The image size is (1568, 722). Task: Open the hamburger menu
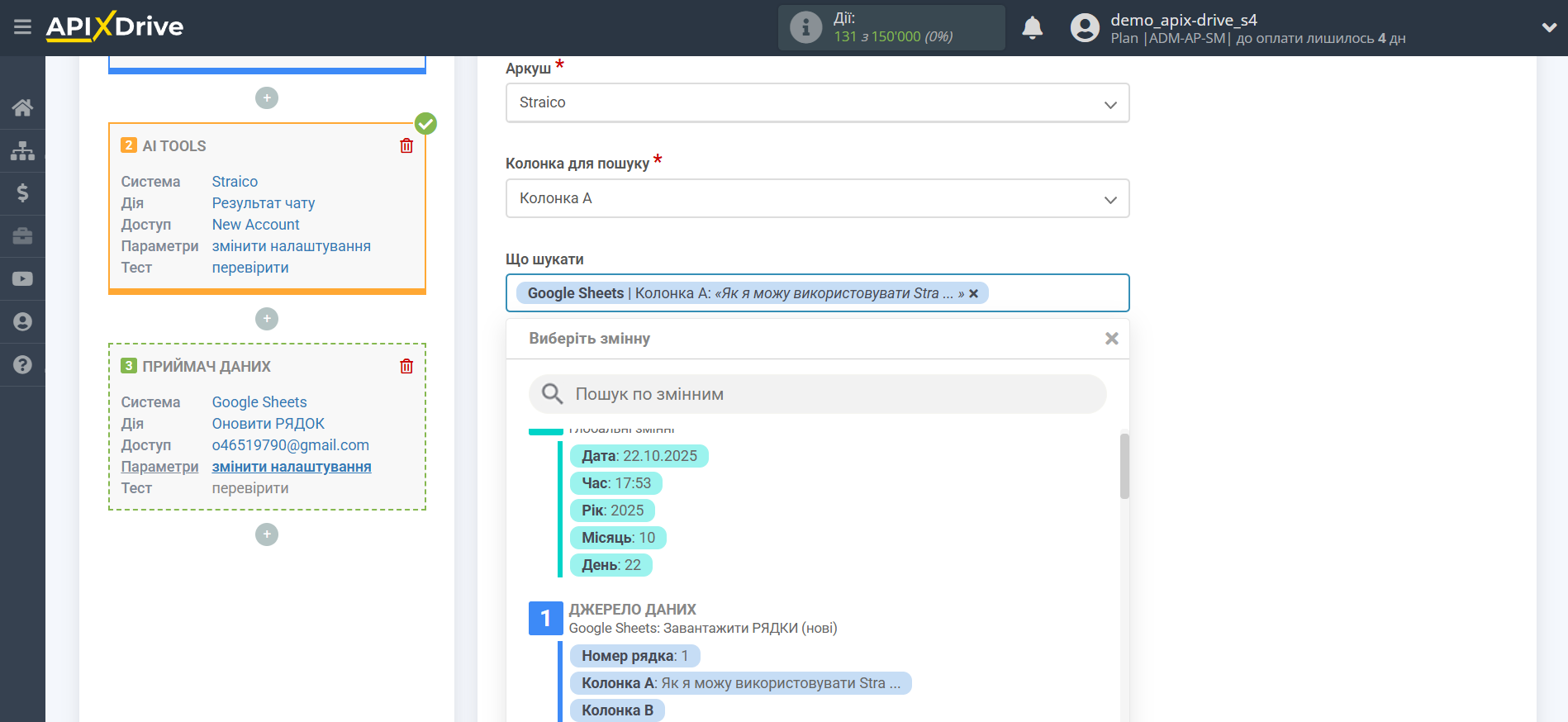22,27
